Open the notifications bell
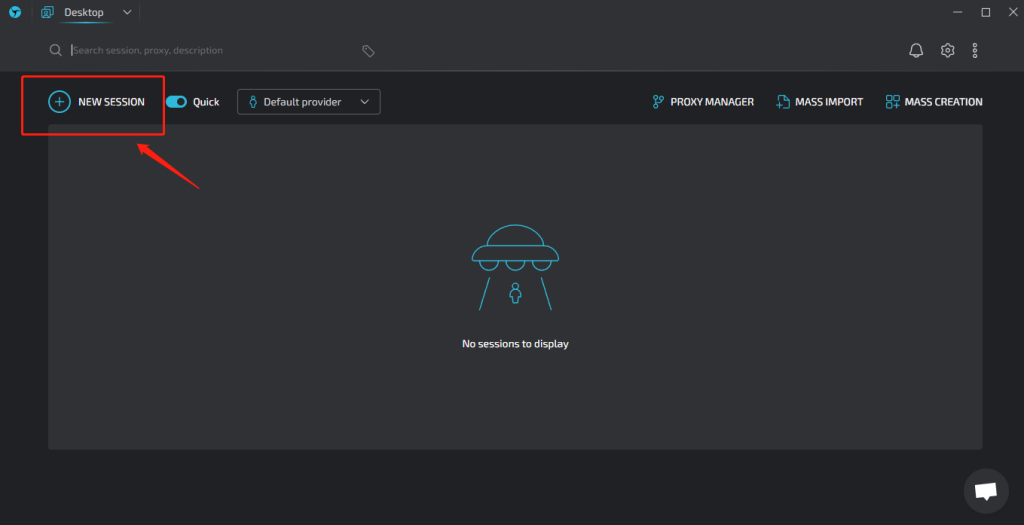This screenshot has width=1024, height=525. 916,50
